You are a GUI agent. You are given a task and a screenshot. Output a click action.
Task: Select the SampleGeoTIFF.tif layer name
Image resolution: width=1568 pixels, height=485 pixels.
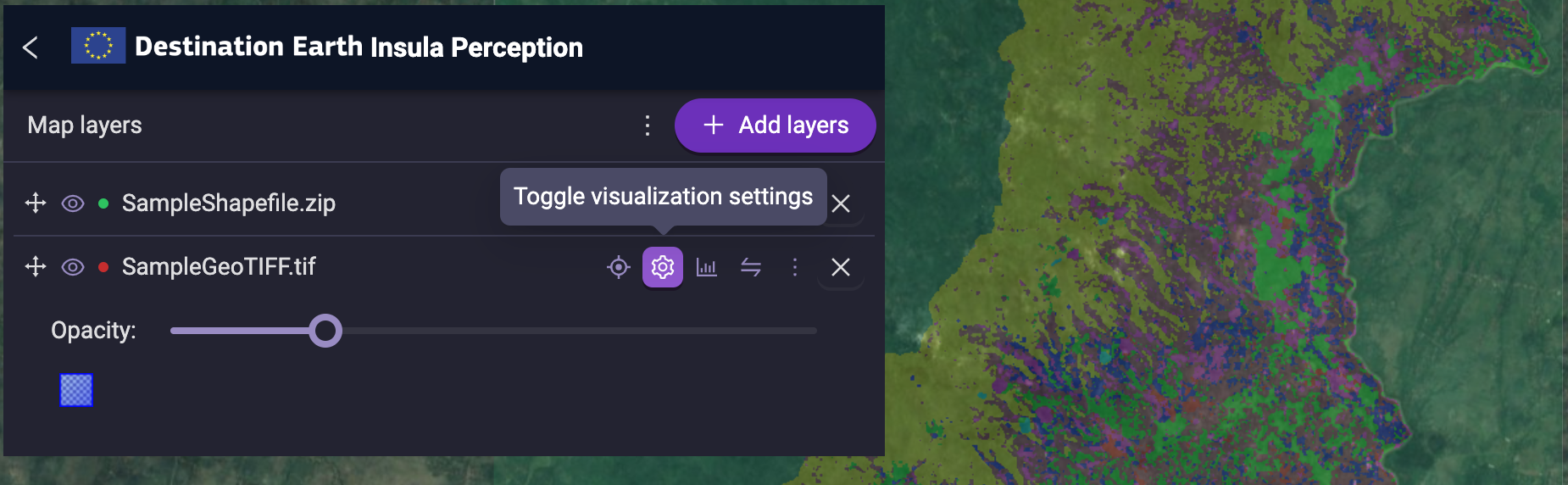(x=219, y=267)
